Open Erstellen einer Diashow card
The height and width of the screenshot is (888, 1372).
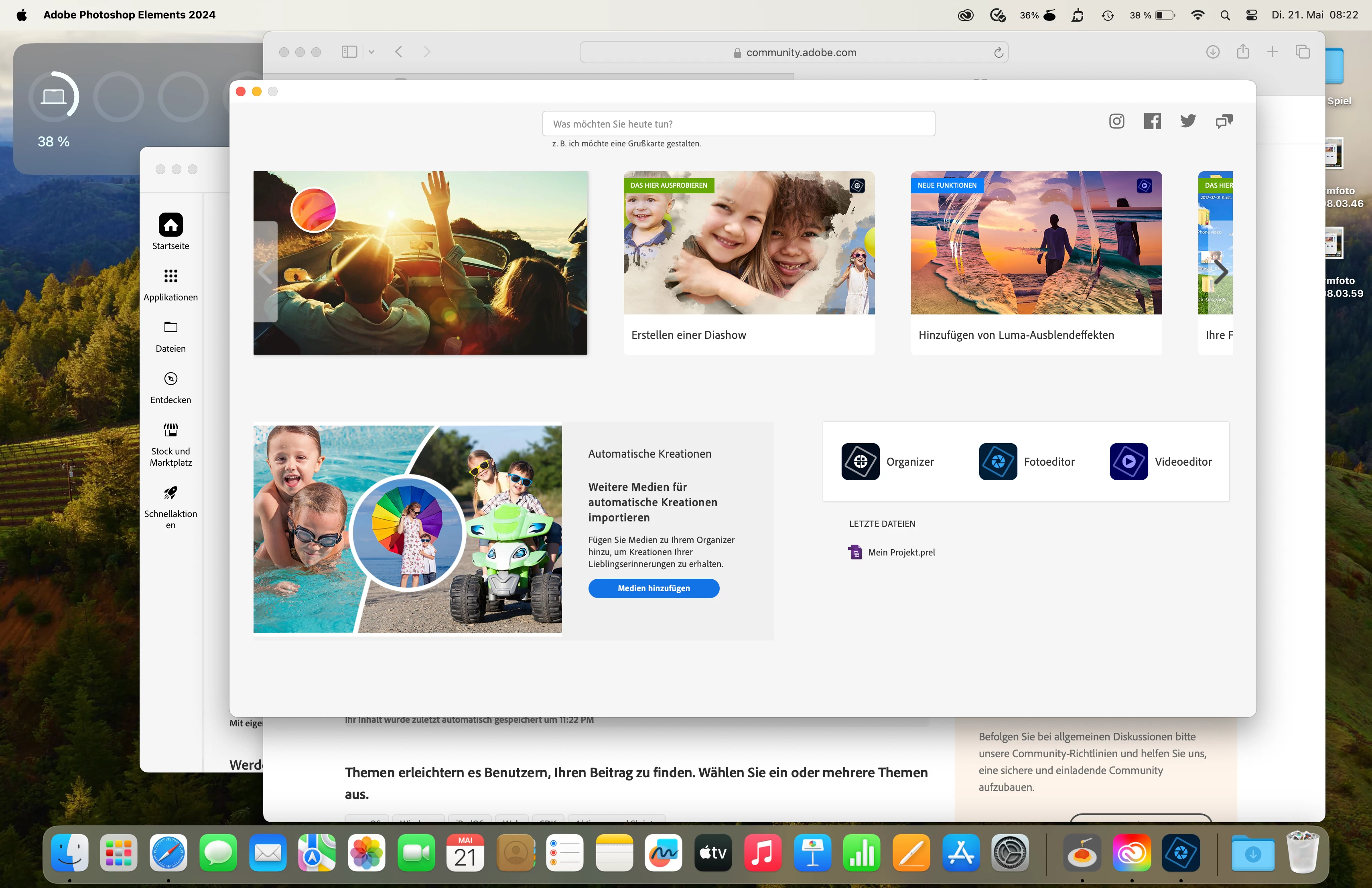coord(748,262)
